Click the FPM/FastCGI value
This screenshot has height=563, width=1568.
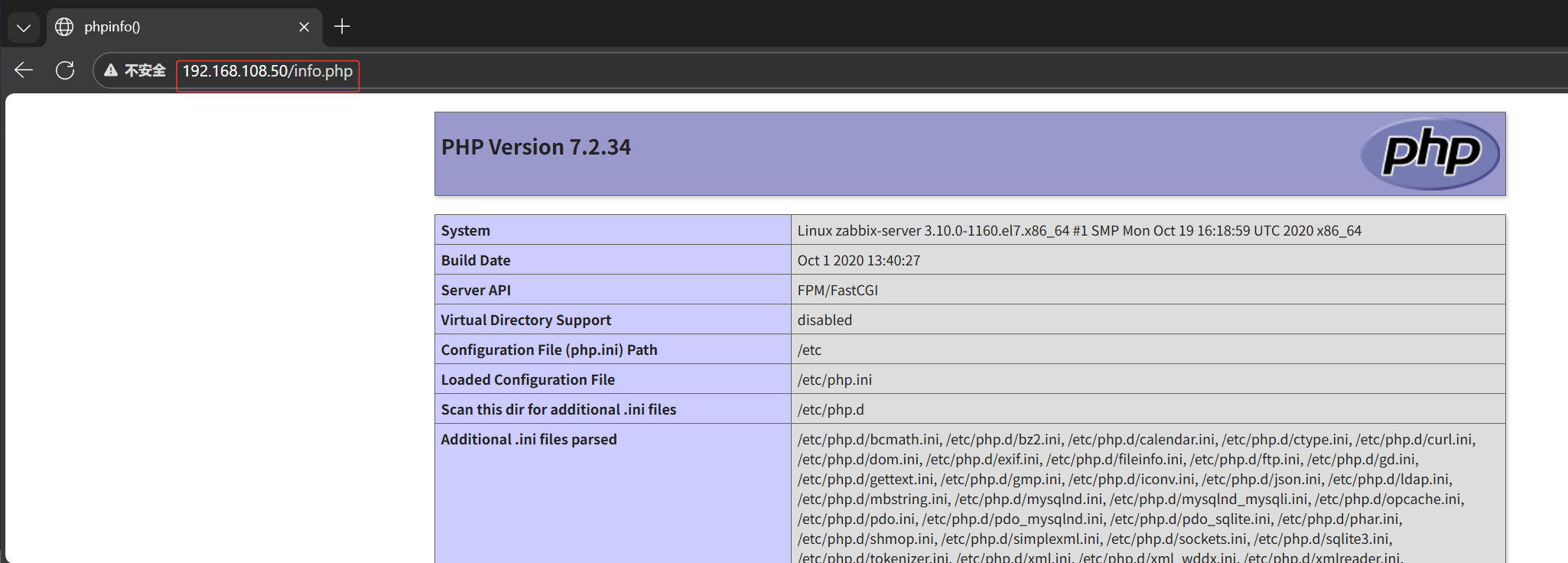(838, 290)
